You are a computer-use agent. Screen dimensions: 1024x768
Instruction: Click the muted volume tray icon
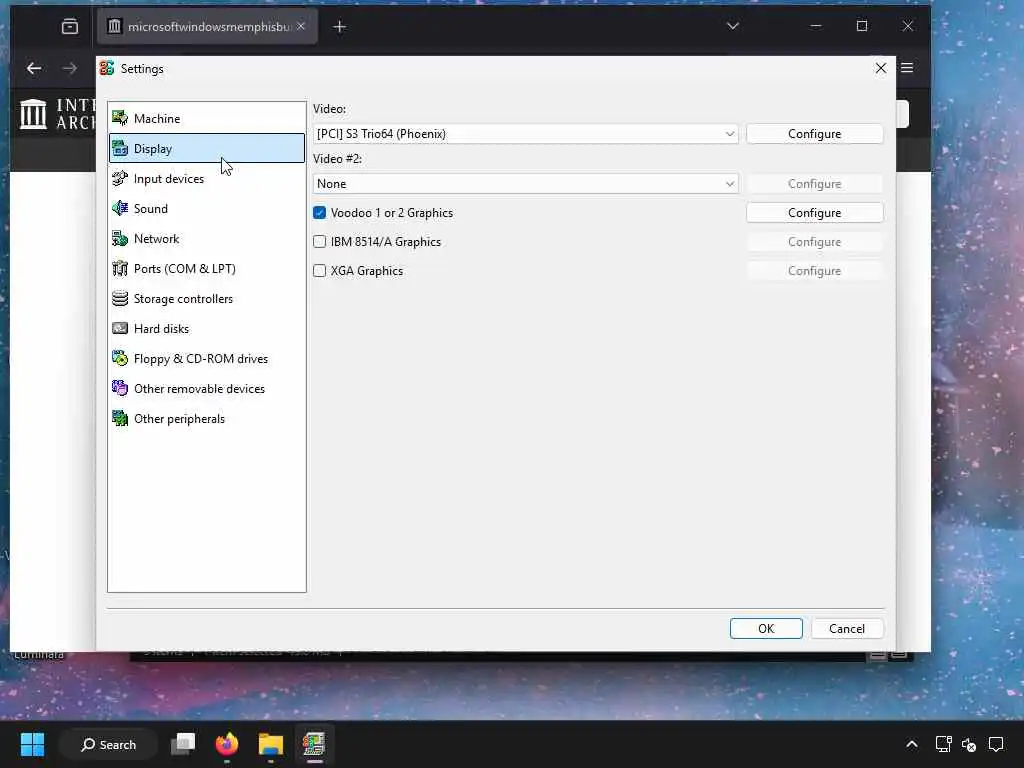(x=969, y=744)
